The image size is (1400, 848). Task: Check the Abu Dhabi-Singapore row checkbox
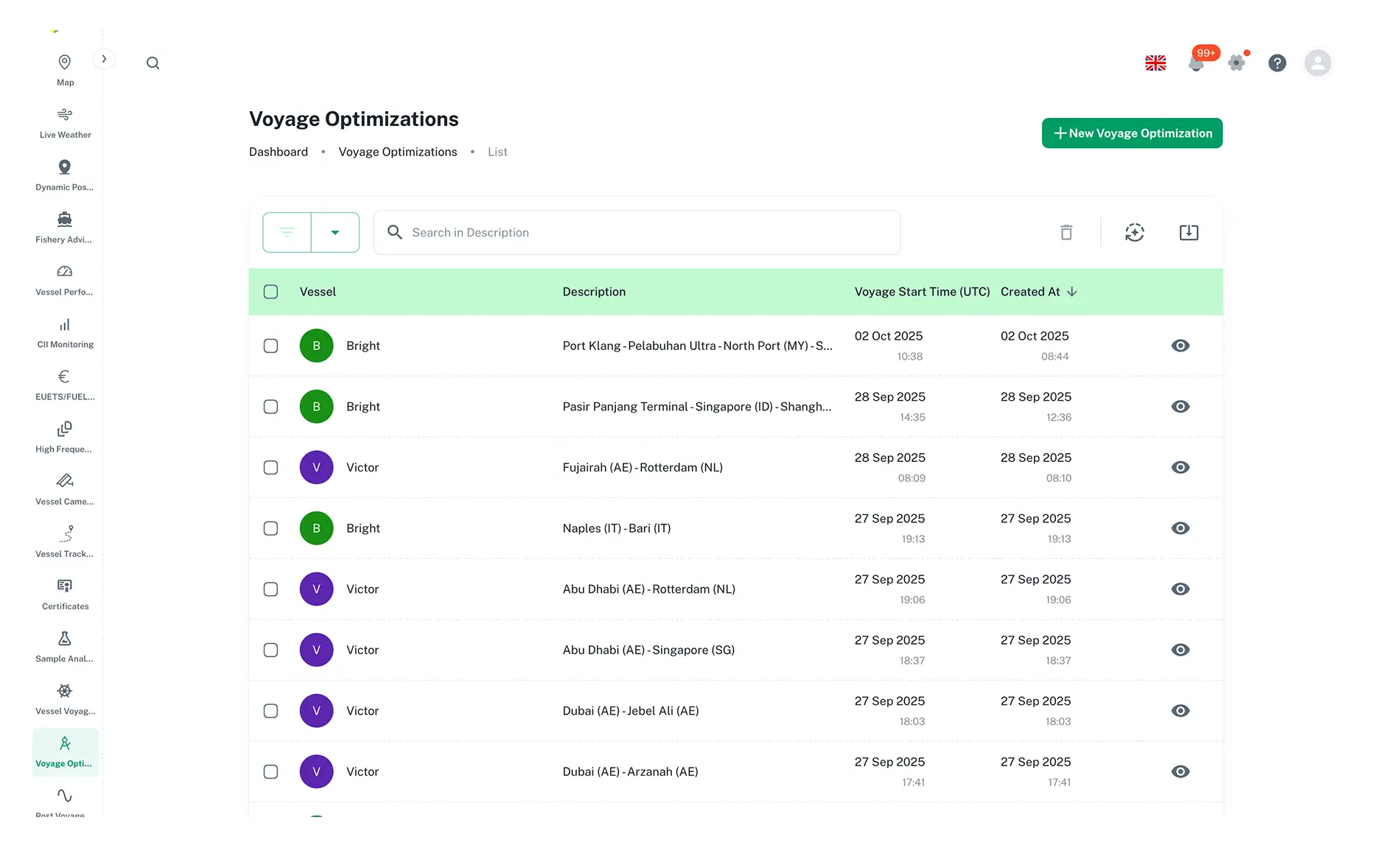(271, 650)
